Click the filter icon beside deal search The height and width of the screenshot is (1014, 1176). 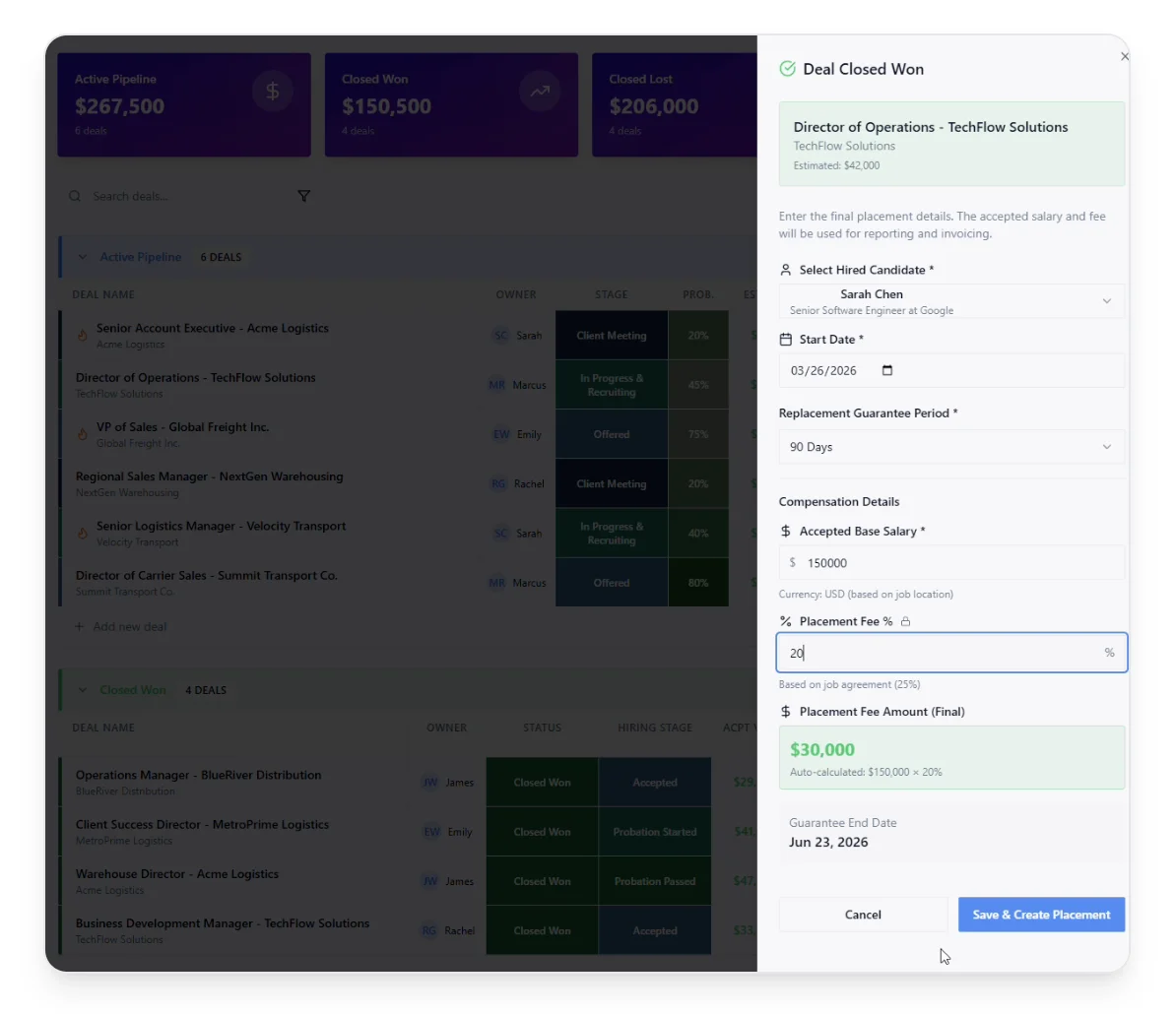tap(303, 196)
